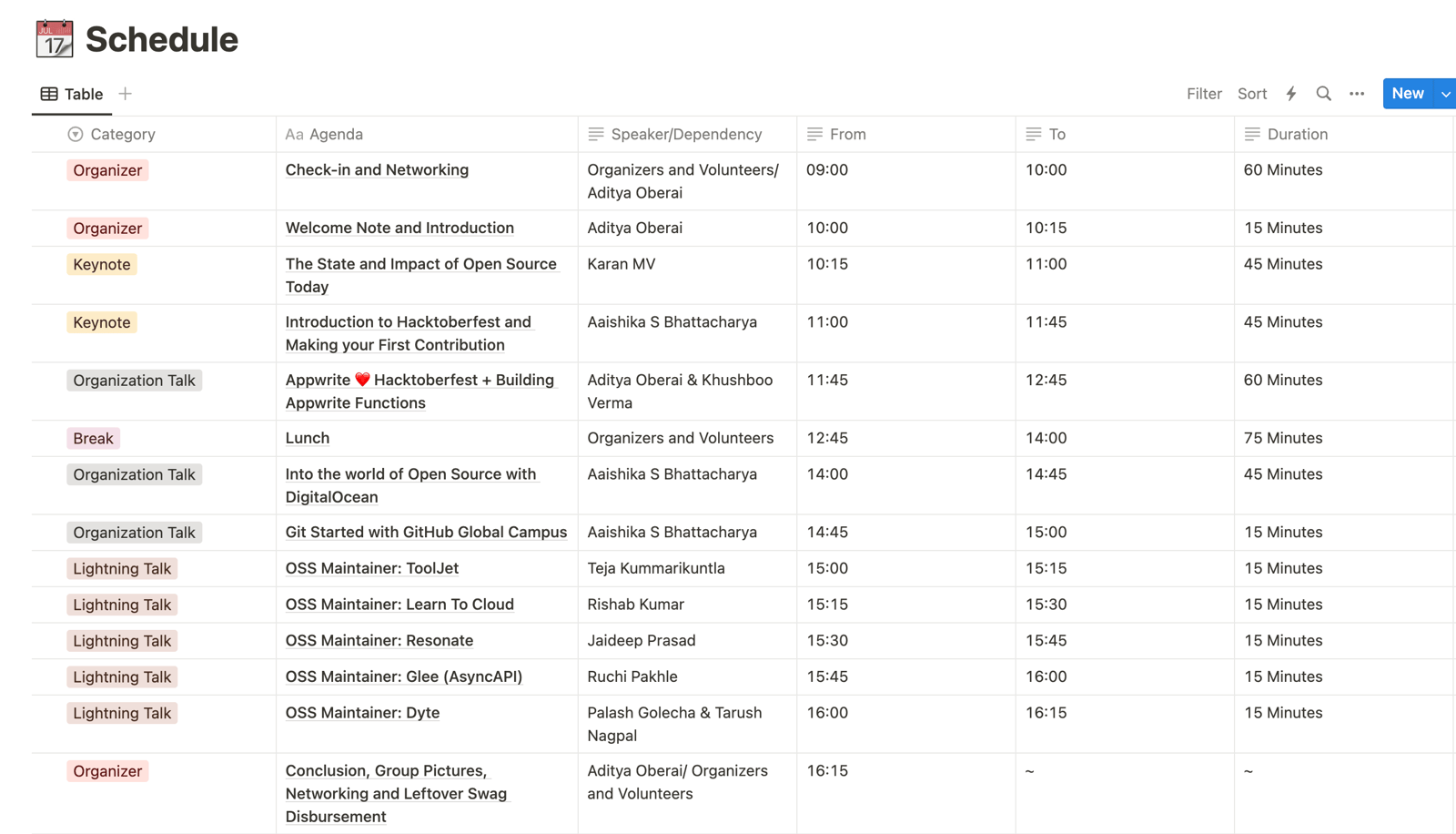
Task: Add a new view with plus icon
Action: click(x=126, y=94)
